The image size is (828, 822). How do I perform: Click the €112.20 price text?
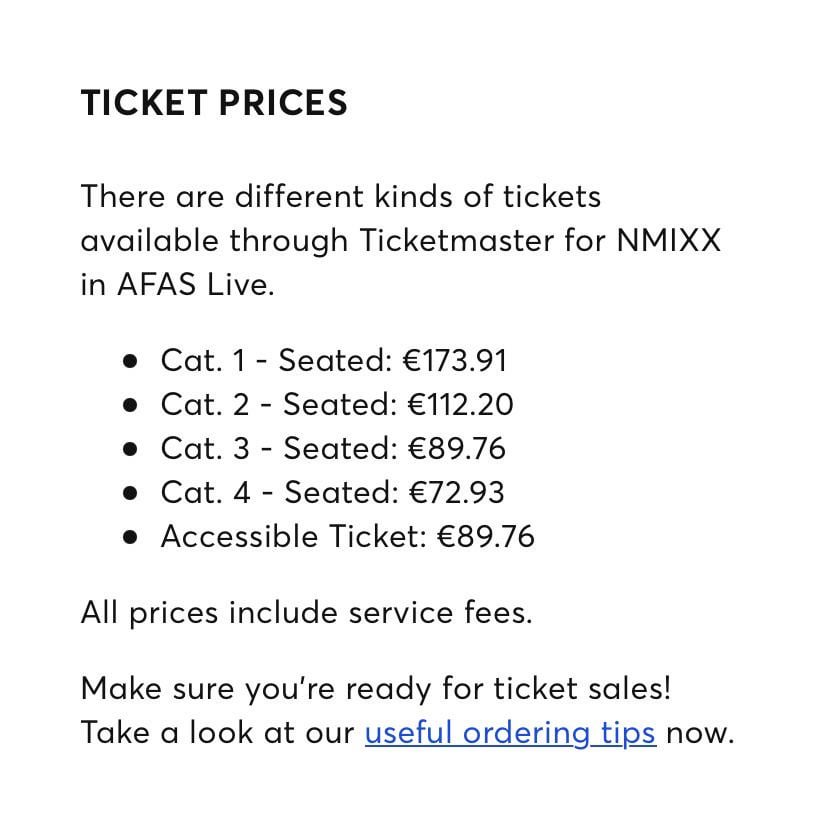[460, 405]
